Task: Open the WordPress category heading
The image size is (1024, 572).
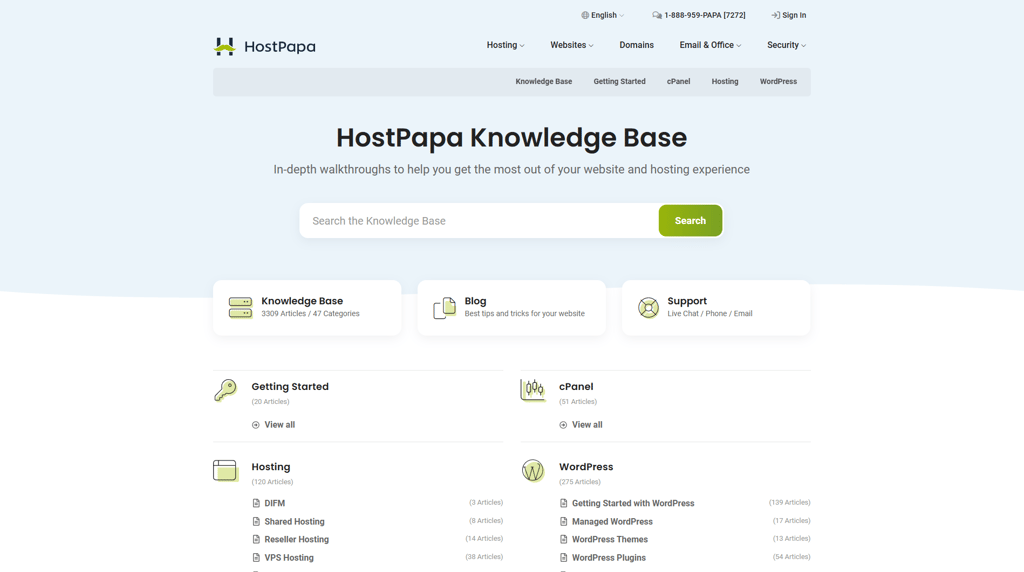Action: click(586, 467)
